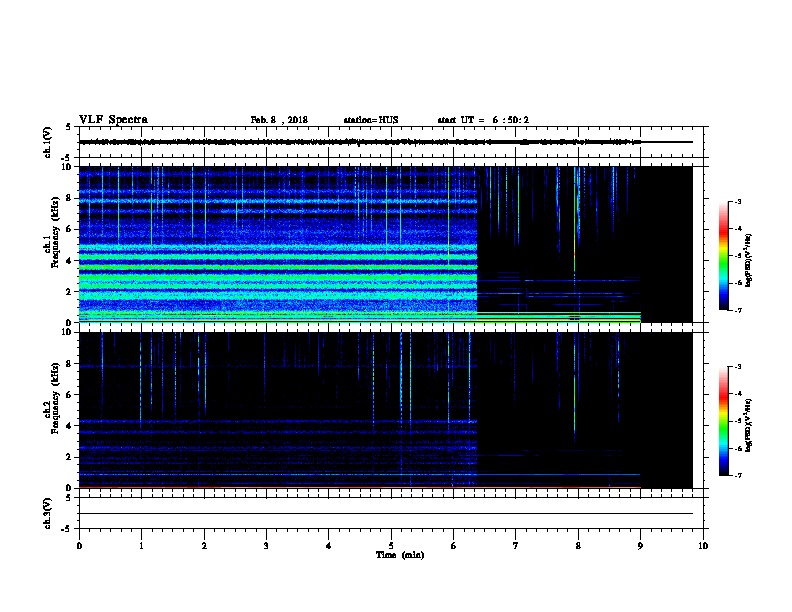
Task: Click the "start UT = 6 :50: 2" label
Action: [483, 120]
